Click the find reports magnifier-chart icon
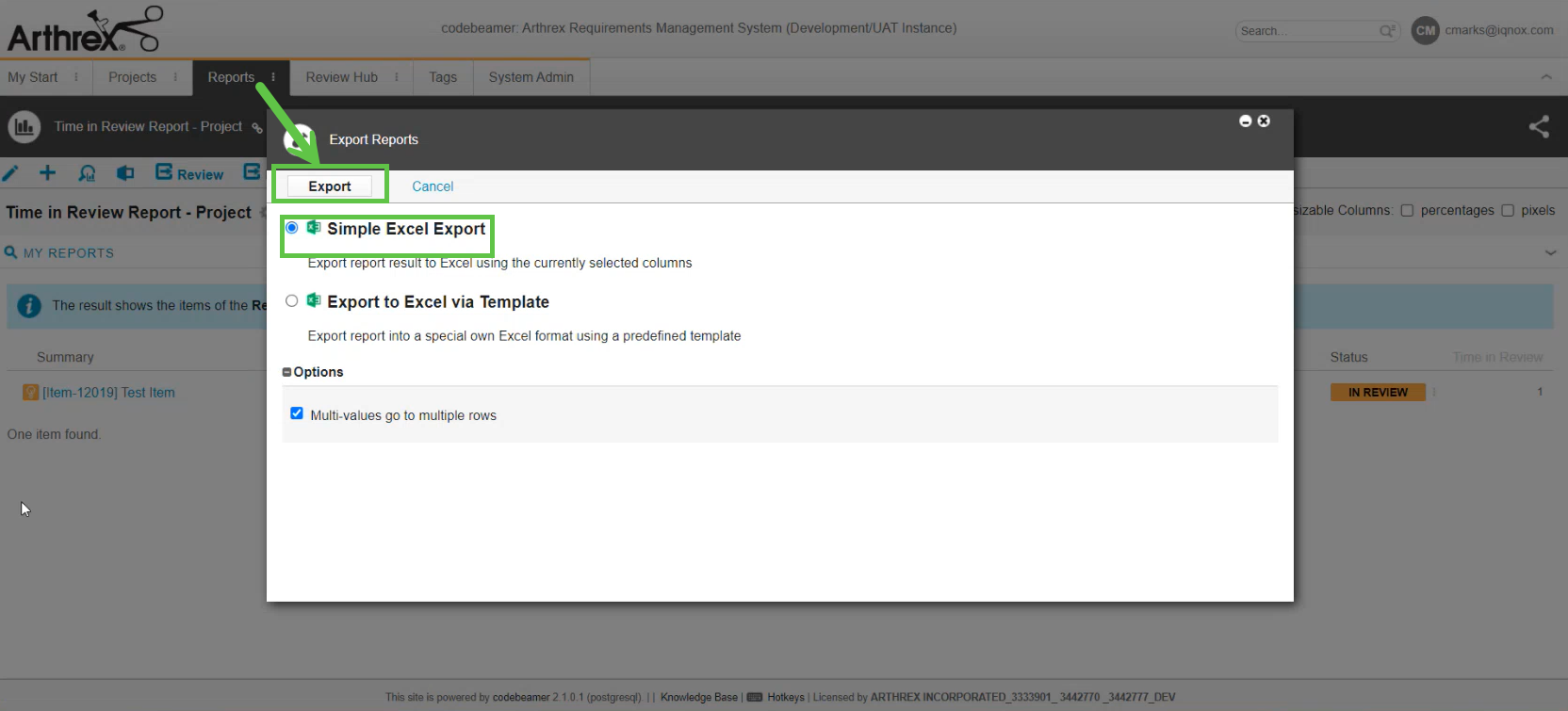The image size is (1568, 711). [x=87, y=173]
